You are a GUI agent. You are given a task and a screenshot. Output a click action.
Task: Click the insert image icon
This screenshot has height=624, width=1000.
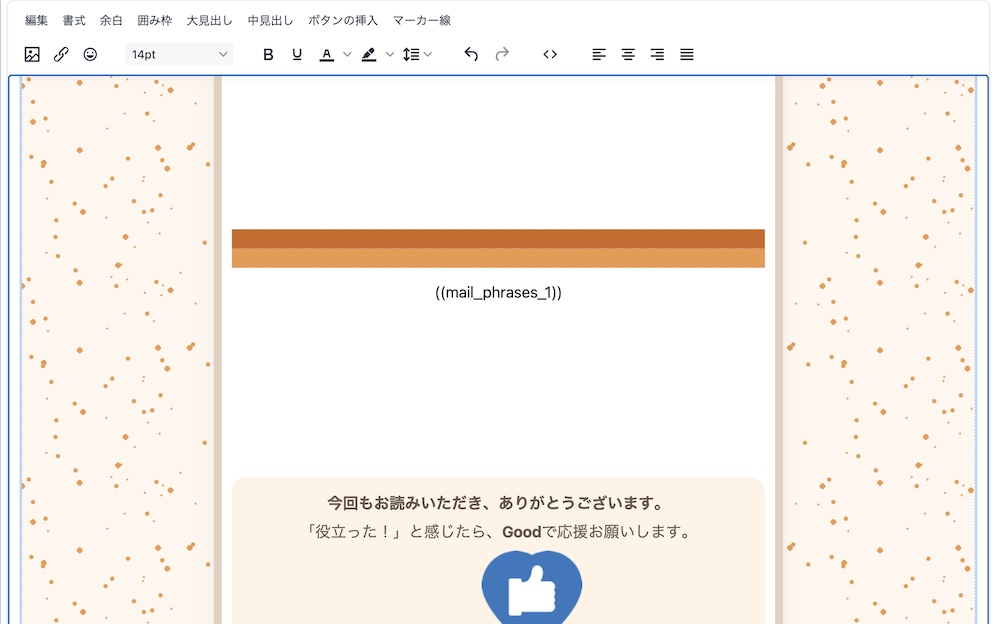pyautogui.click(x=32, y=55)
